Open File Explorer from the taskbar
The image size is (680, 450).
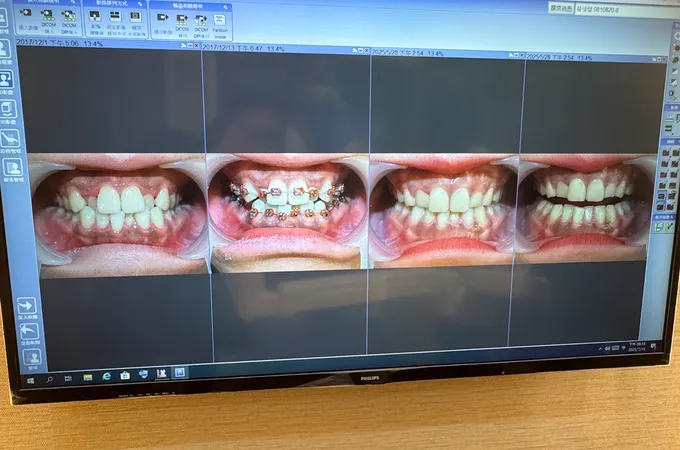click(88, 378)
